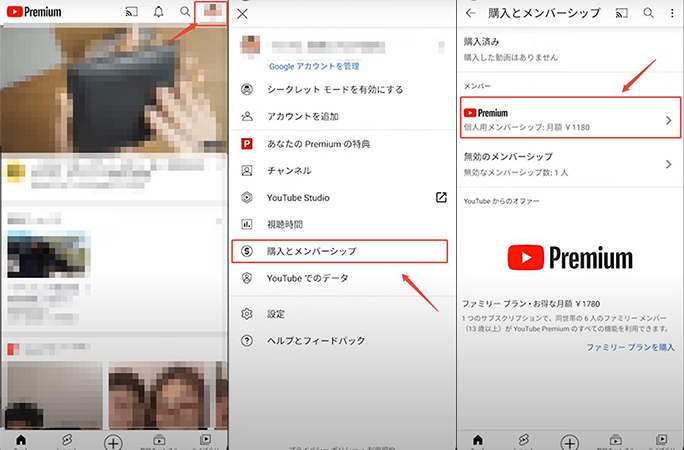Viewport: 684px width, 450px height.
Task: Tap cast icon on the membership screen
Action: click(x=622, y=13)
